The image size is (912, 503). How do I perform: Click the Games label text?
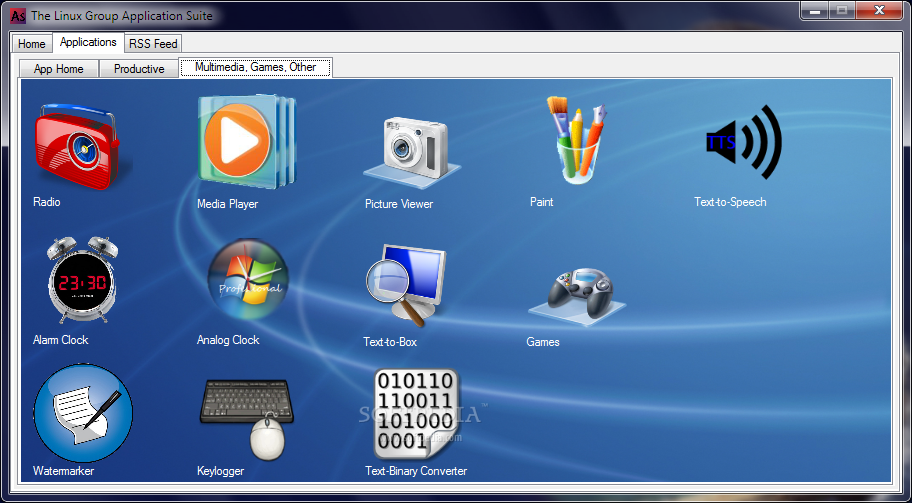(543, 342)
